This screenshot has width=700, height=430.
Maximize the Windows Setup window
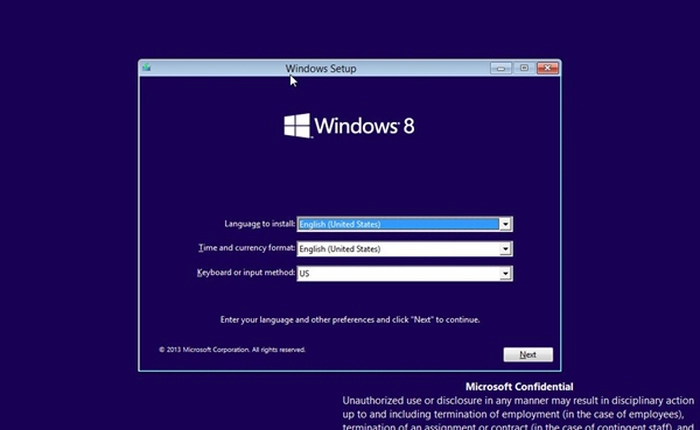click(x=524, y=68)
